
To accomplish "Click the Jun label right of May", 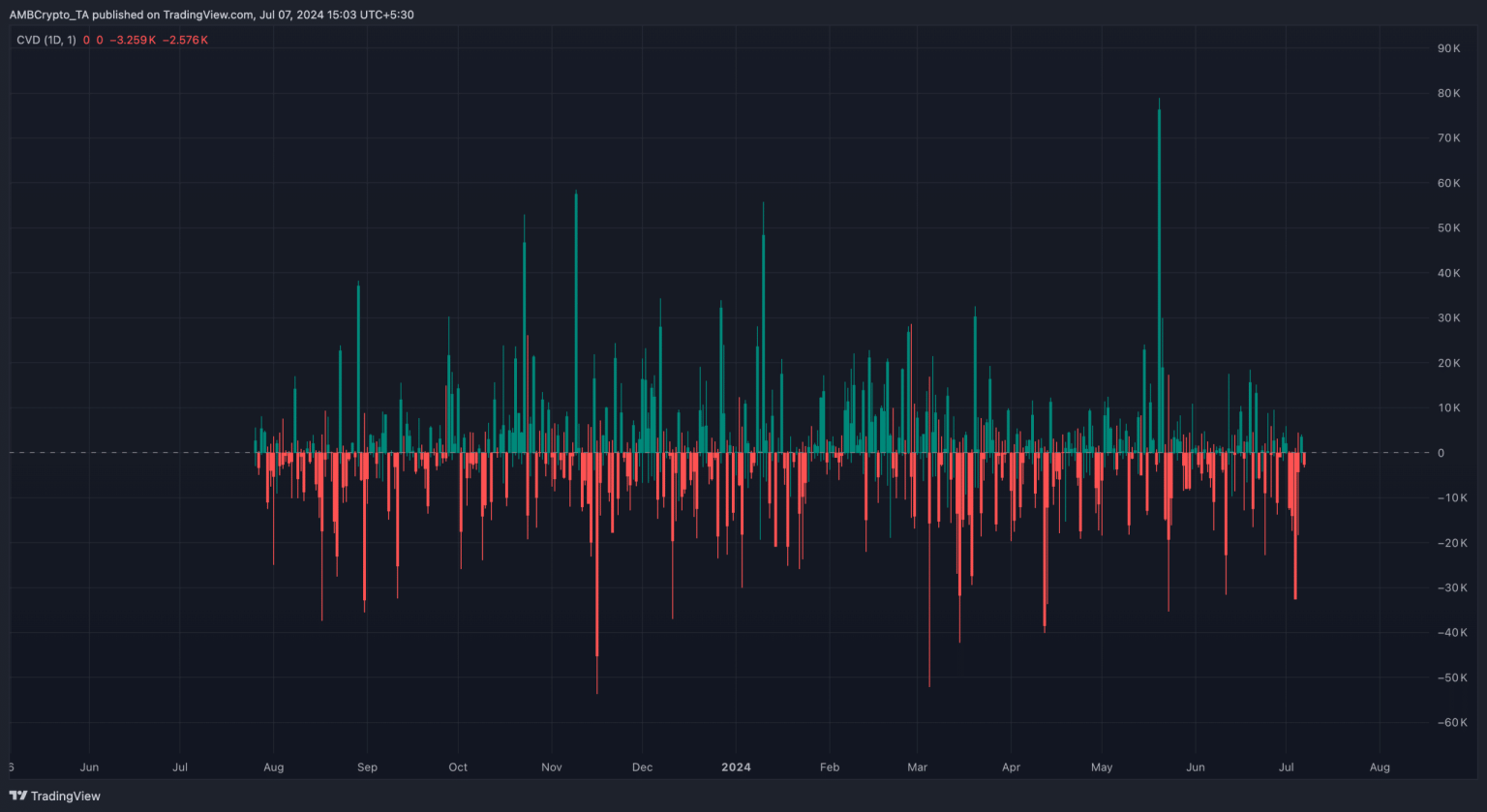I will pyautogui.click(x=1196, y=767).
